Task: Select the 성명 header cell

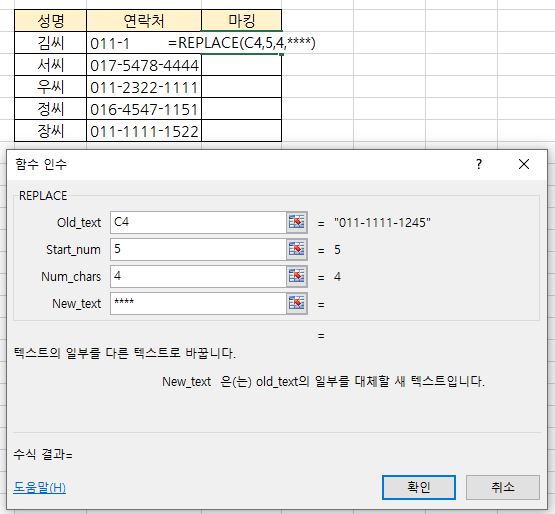Action: [51, 21]
